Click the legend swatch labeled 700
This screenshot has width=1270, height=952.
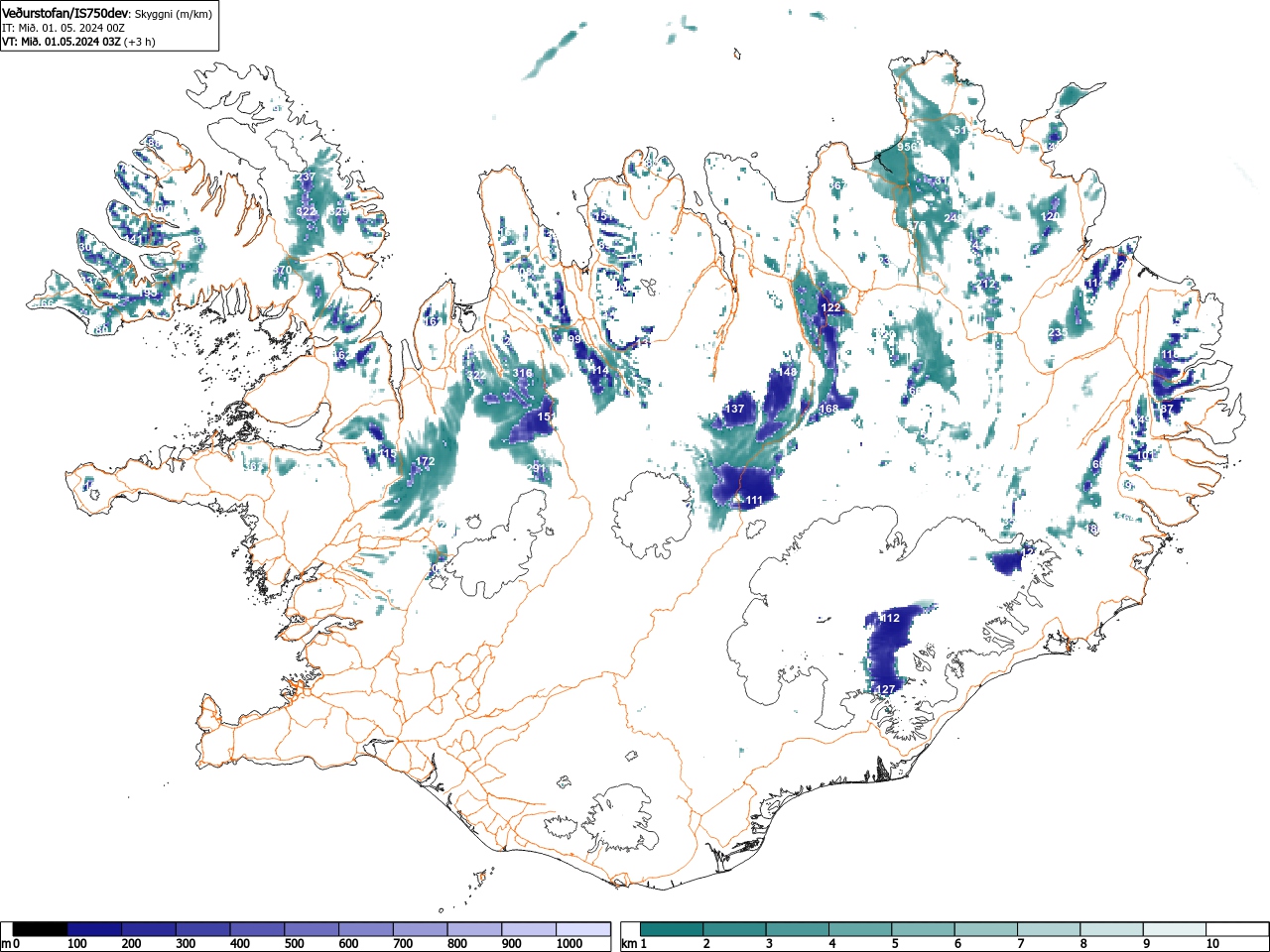pos(421,929)
